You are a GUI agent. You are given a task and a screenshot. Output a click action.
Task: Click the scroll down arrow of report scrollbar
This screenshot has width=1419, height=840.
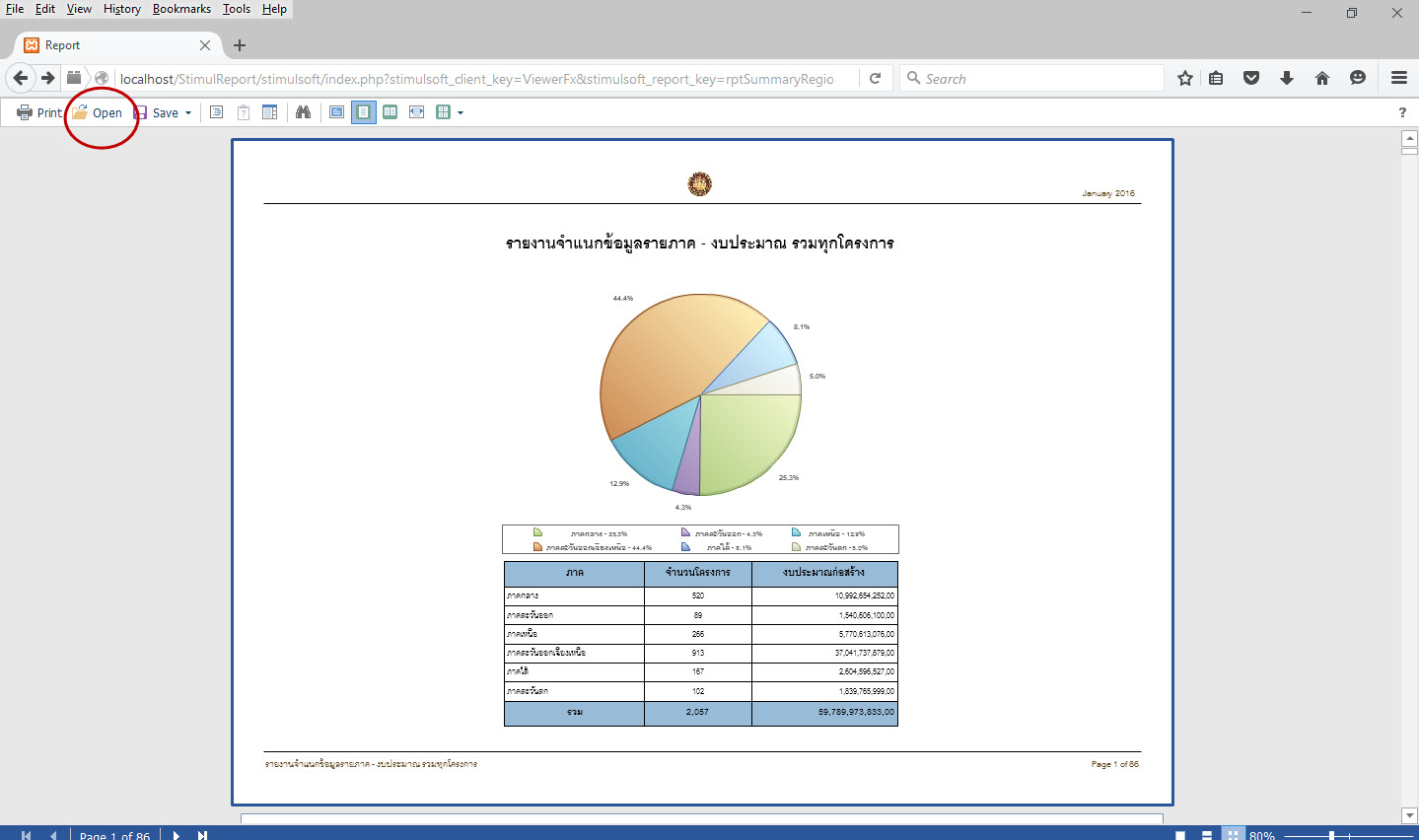[x=1409, y=815]
